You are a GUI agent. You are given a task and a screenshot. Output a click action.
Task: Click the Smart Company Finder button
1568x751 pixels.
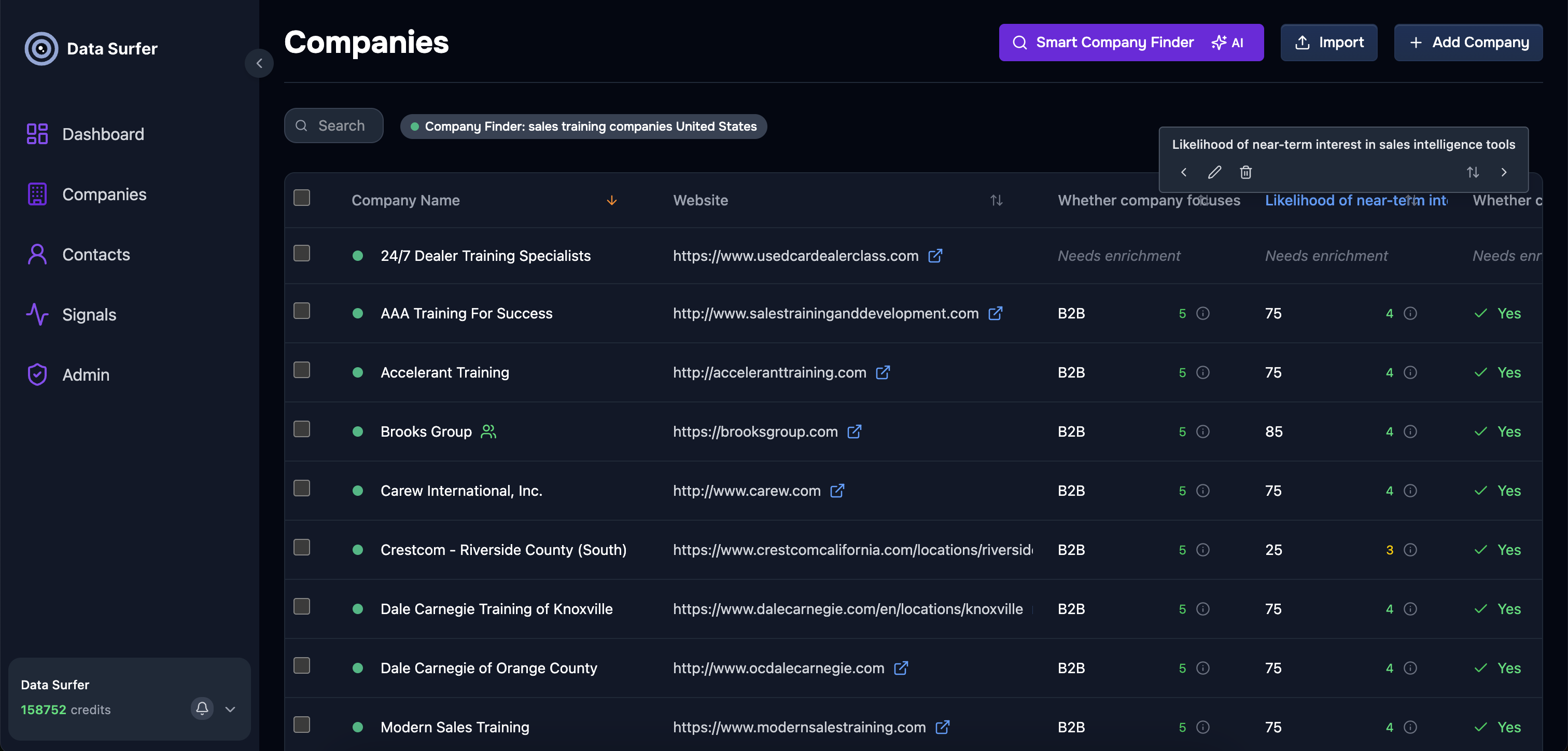coord(1130,43)
